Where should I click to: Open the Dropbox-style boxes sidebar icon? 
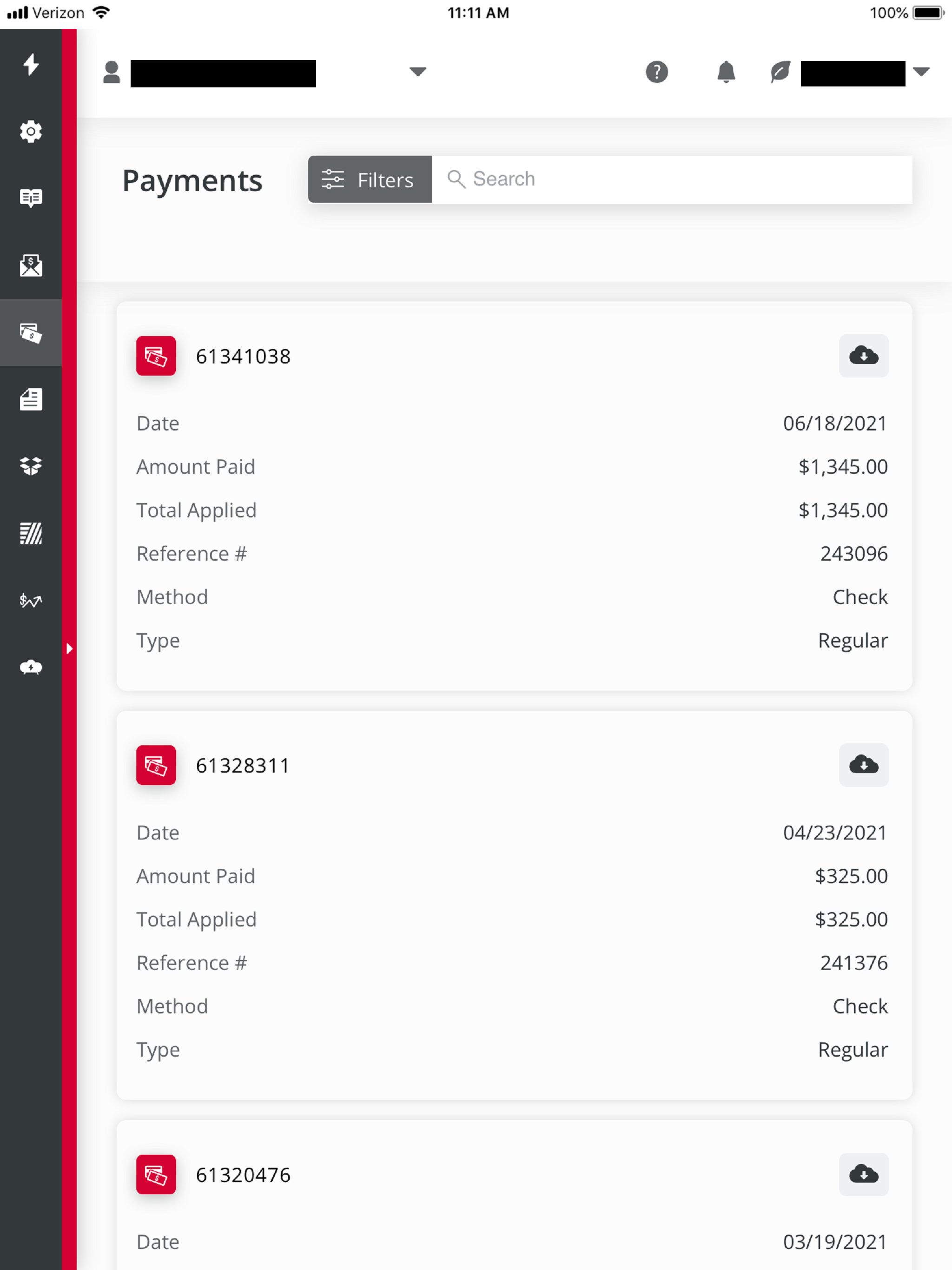point(31,466)
